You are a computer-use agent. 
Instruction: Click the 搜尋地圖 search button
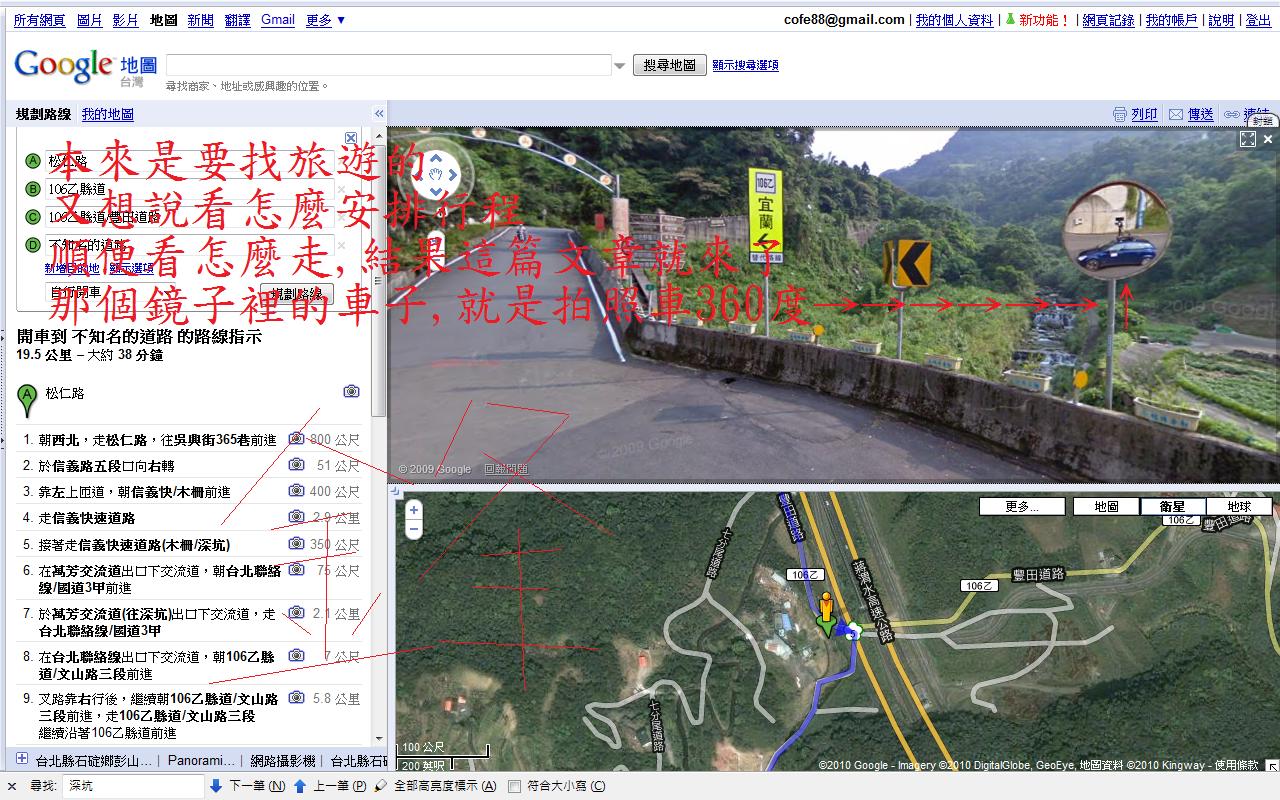point(669,65)
